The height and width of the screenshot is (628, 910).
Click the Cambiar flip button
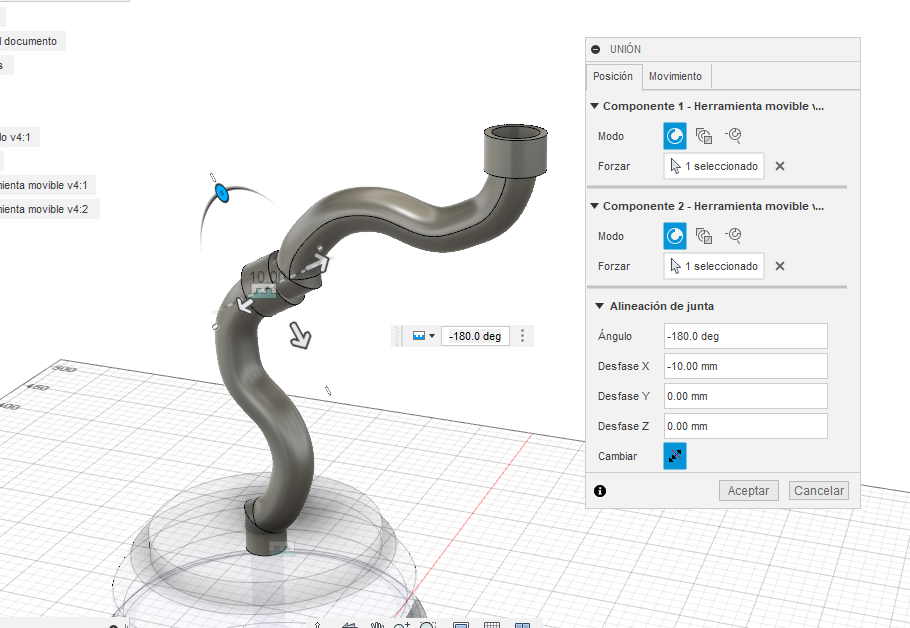674,456
